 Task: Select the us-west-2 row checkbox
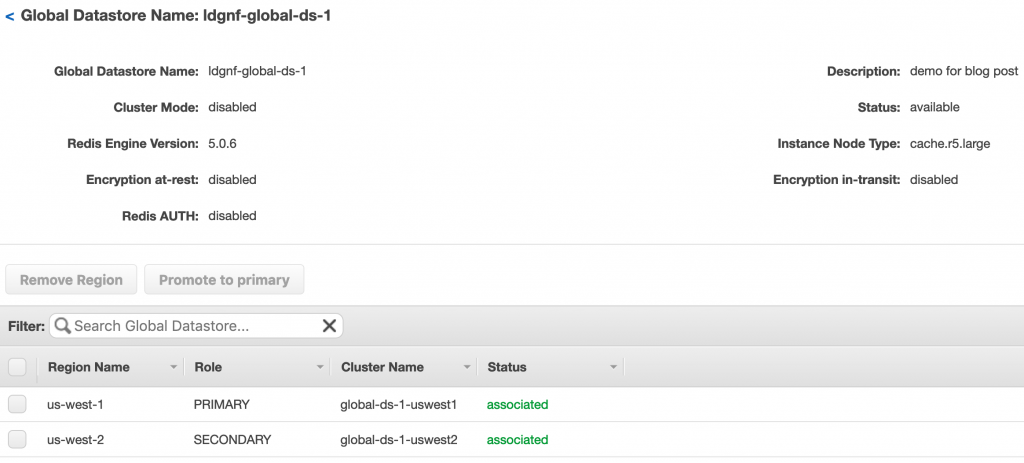tap(17, 439)
